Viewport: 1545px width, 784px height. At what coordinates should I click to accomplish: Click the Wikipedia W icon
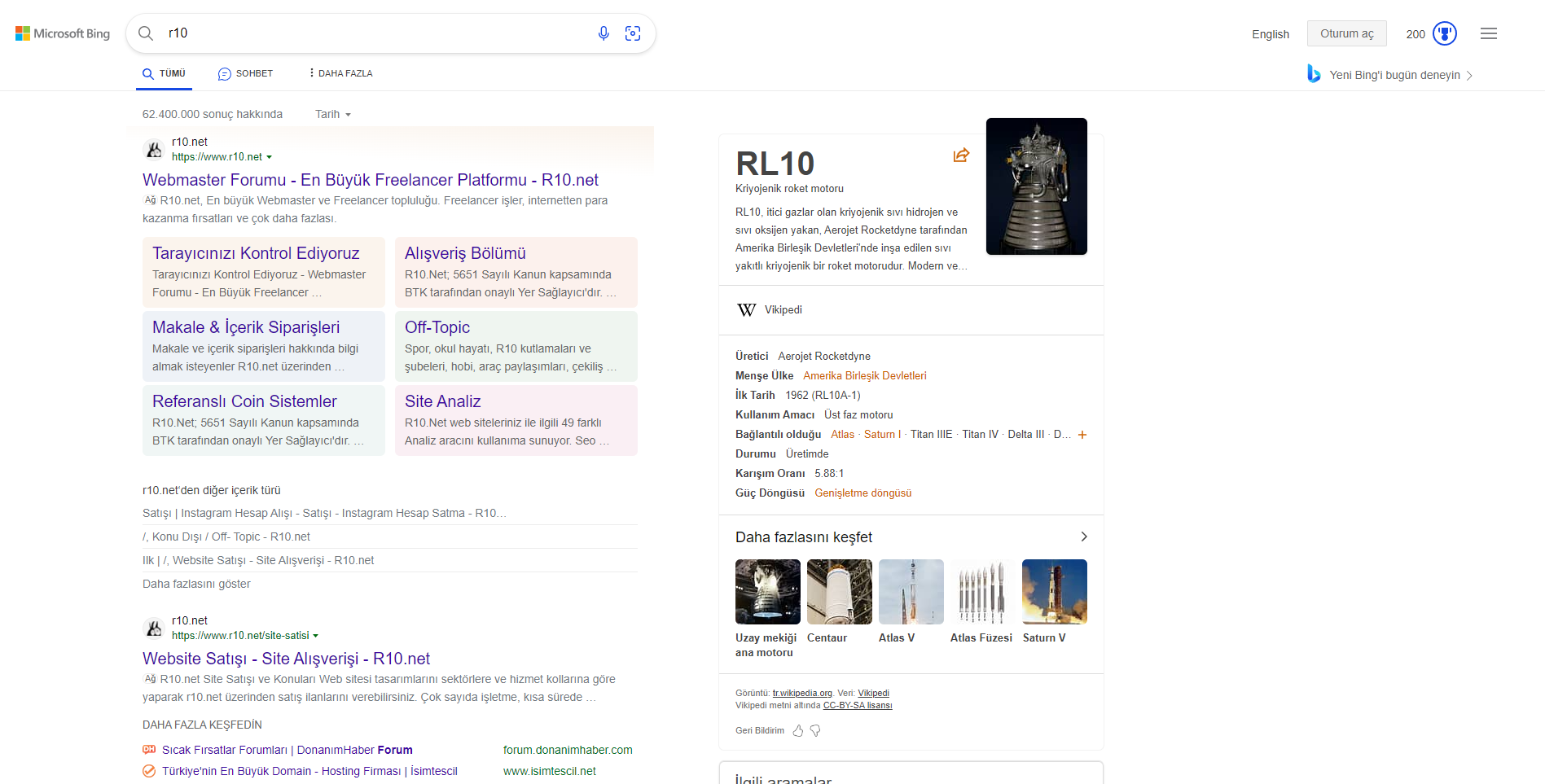point(746,310)
